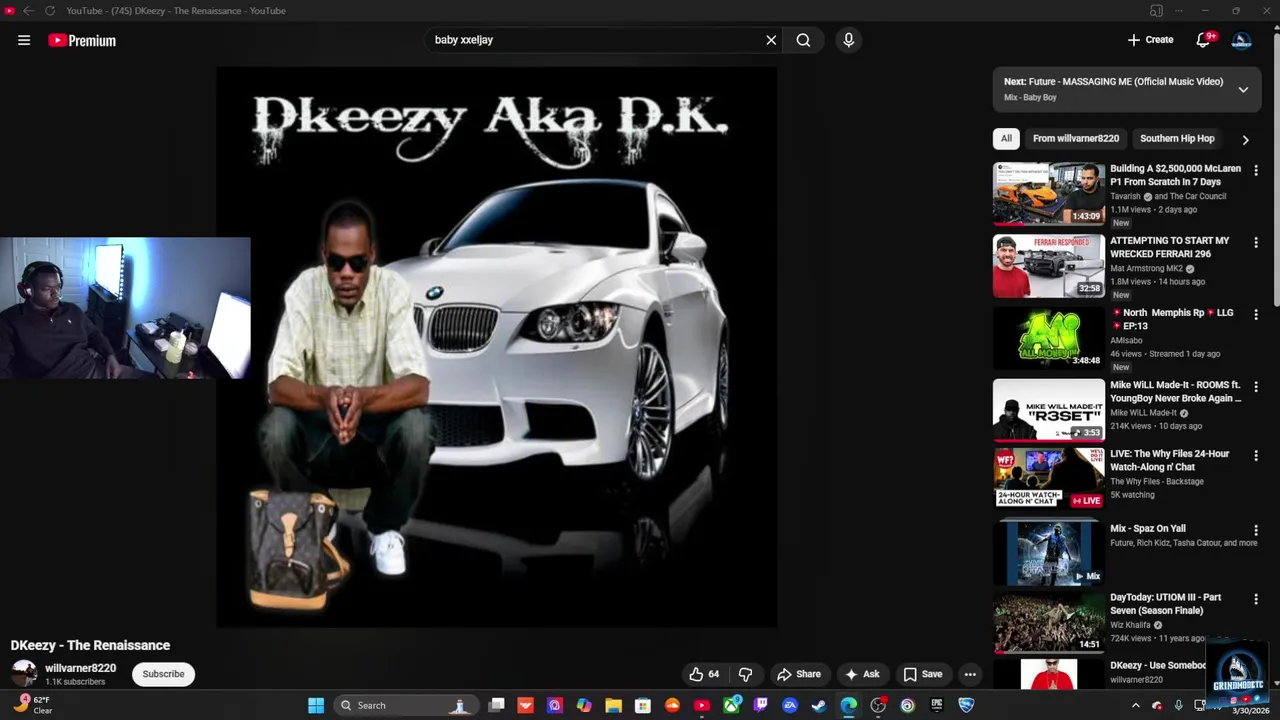This screenshot has height=720, width=1280.
Task: Open the Windows Start menu
Action: point(316,705)
